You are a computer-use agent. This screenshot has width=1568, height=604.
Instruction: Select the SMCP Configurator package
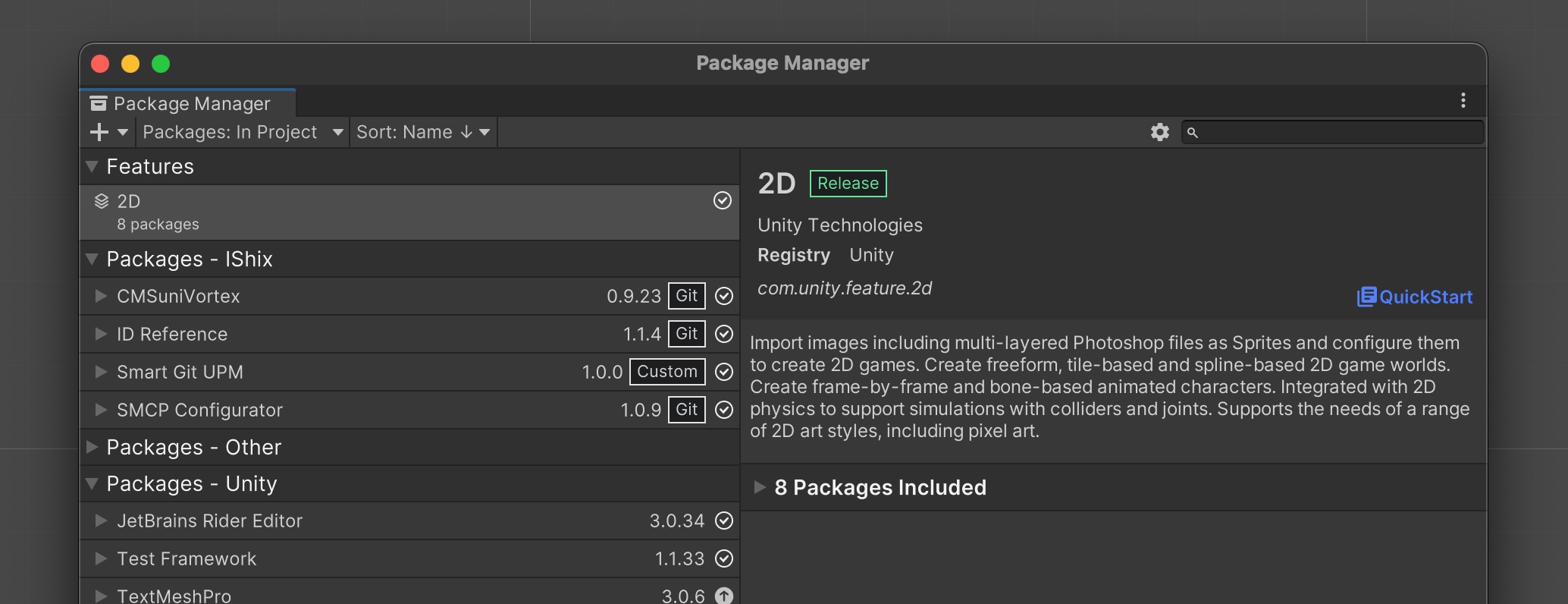409,410
